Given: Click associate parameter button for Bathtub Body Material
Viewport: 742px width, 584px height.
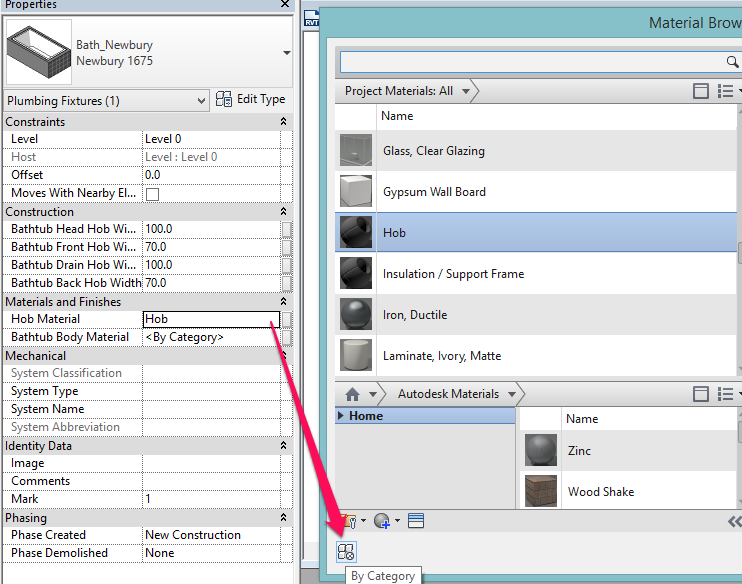Looking at the screenshot, I should (287, 337).
